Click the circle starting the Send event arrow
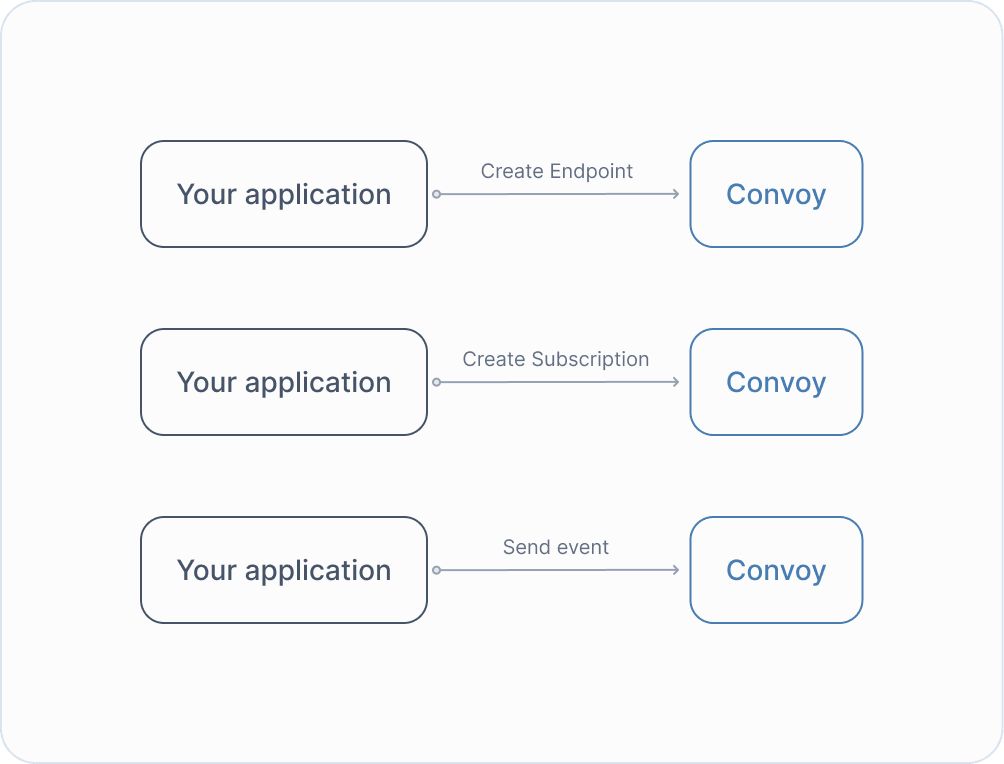 [436, 570]
